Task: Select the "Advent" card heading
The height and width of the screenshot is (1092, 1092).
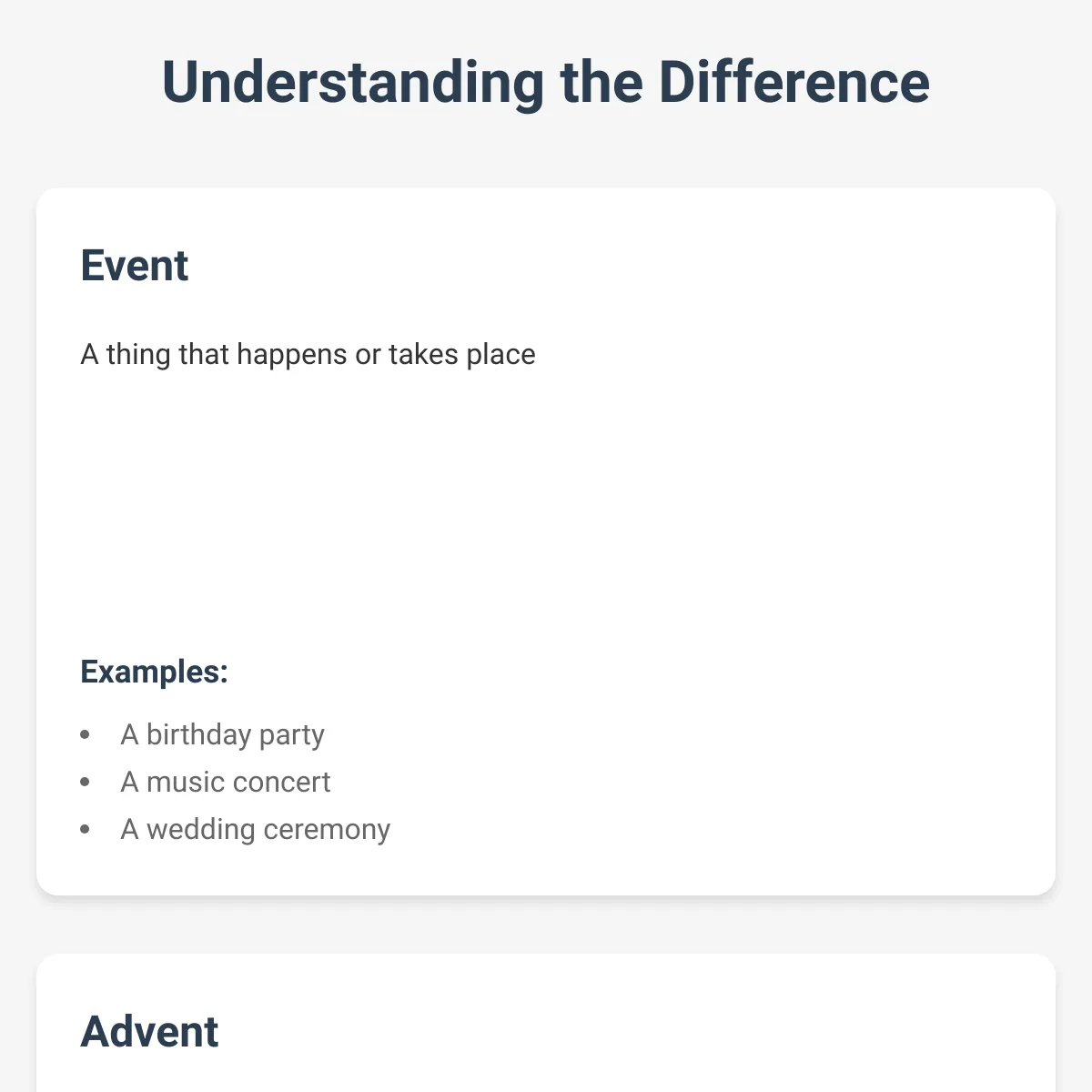Action: (149, 1032)
